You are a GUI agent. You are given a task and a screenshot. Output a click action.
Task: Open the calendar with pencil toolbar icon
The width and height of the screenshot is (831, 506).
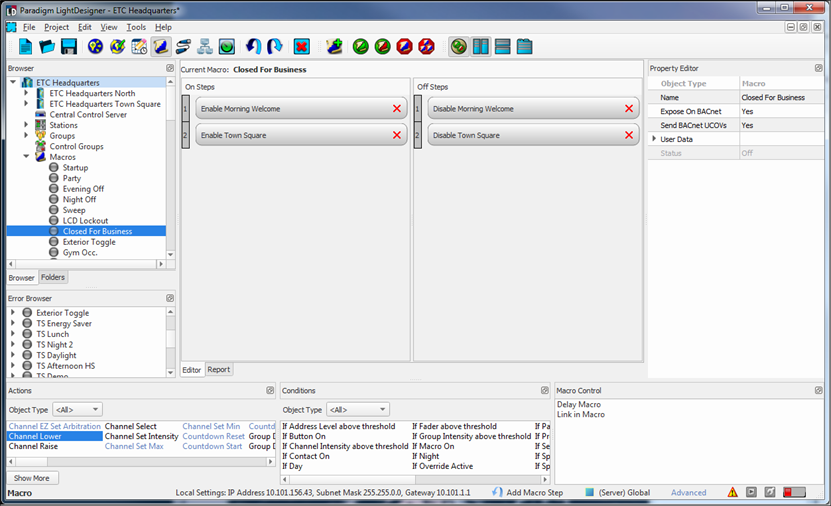coord(139,47)
